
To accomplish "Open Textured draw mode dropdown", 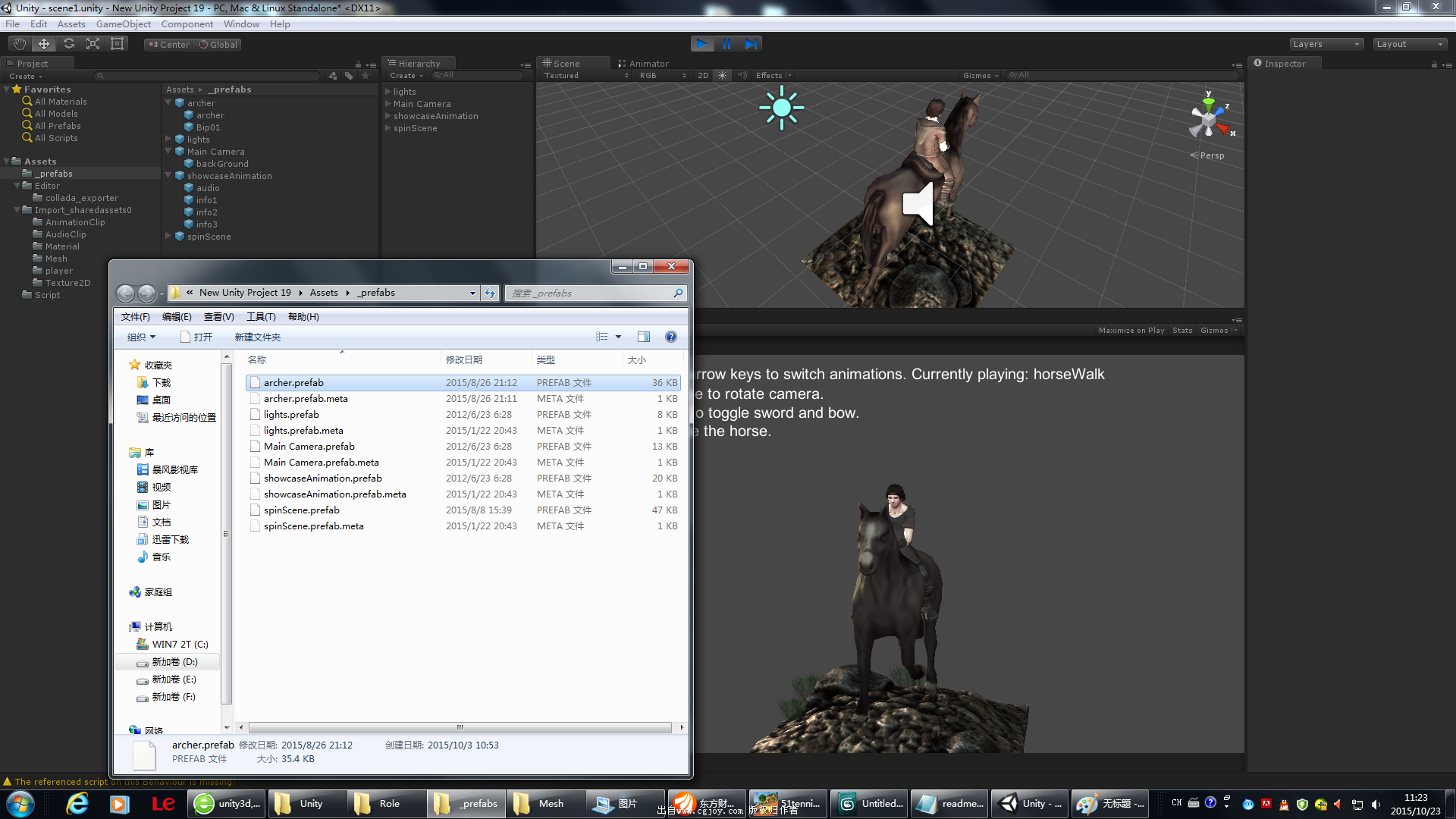I will [x=585, y=76].
